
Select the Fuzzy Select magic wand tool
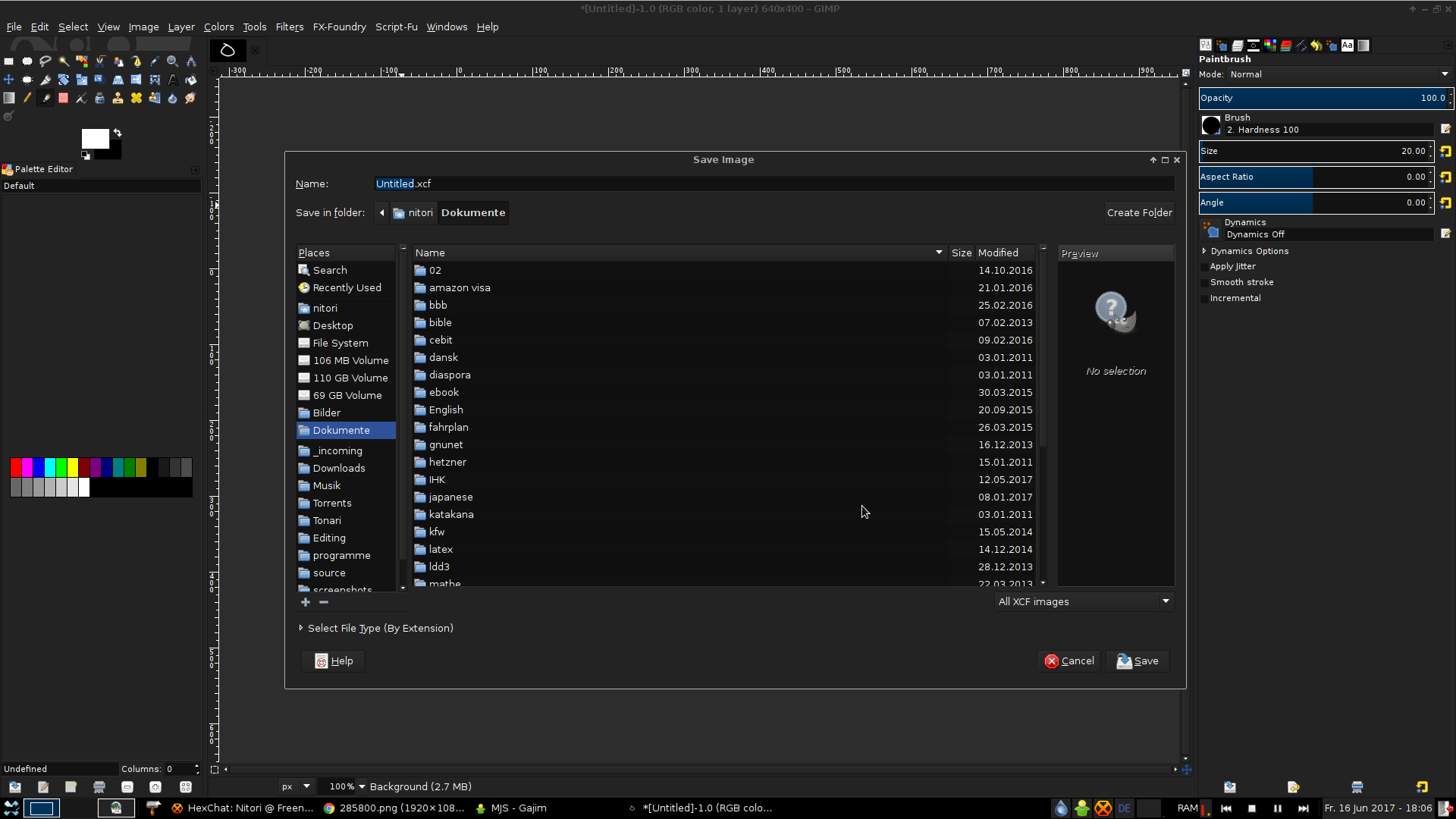(x=64, y=61)
